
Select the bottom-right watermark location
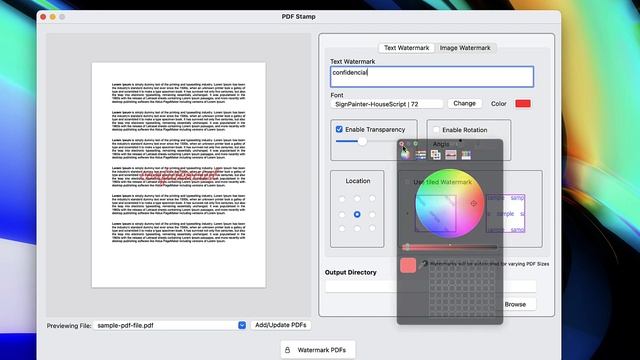click(x=372, y=229)
